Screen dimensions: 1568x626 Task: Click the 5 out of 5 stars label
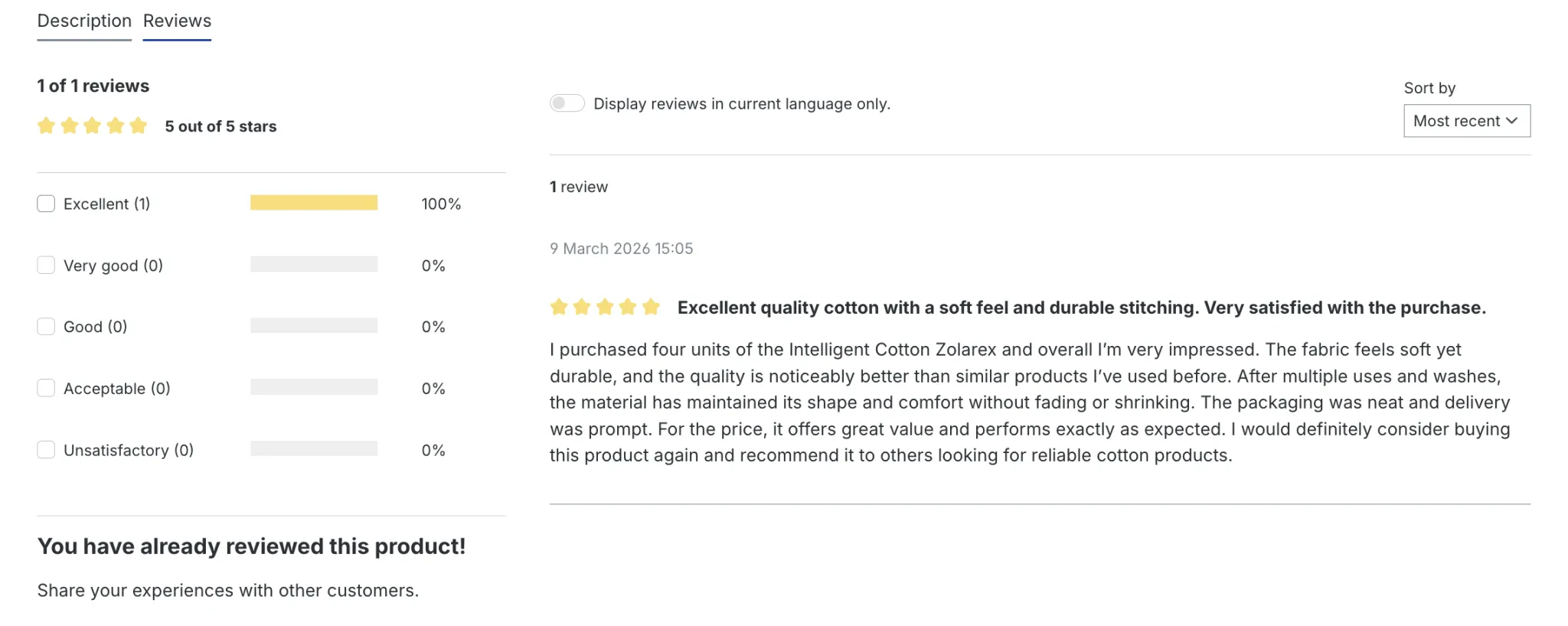[220, 126]
